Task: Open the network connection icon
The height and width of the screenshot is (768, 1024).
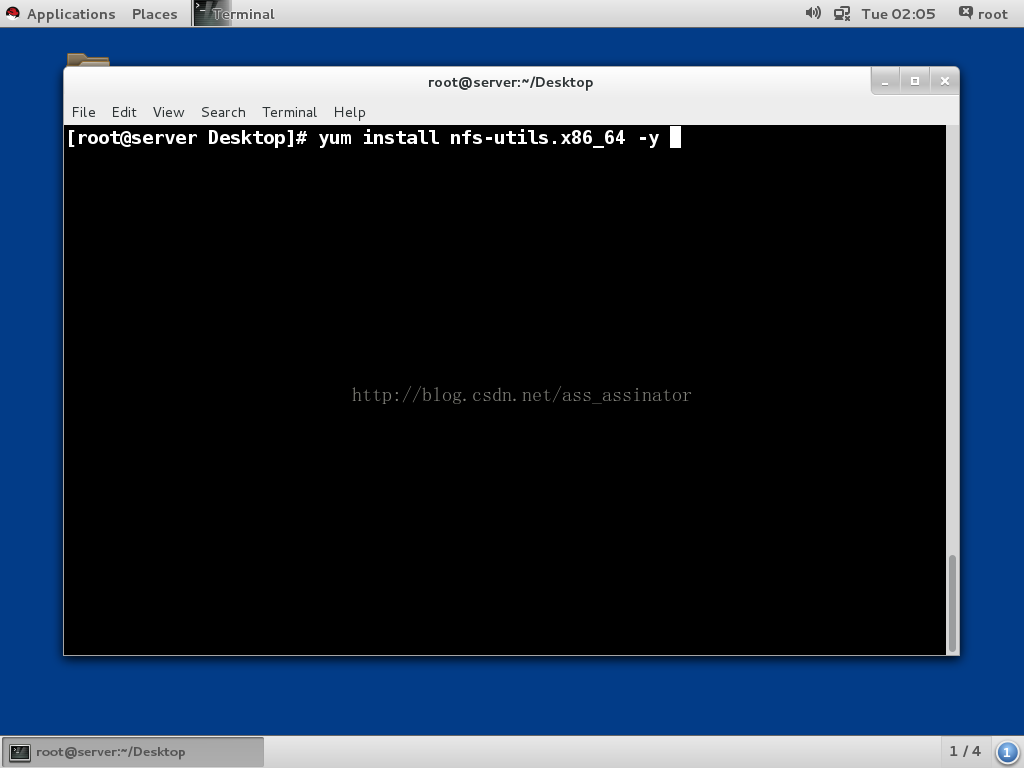Action: [842, 13]
